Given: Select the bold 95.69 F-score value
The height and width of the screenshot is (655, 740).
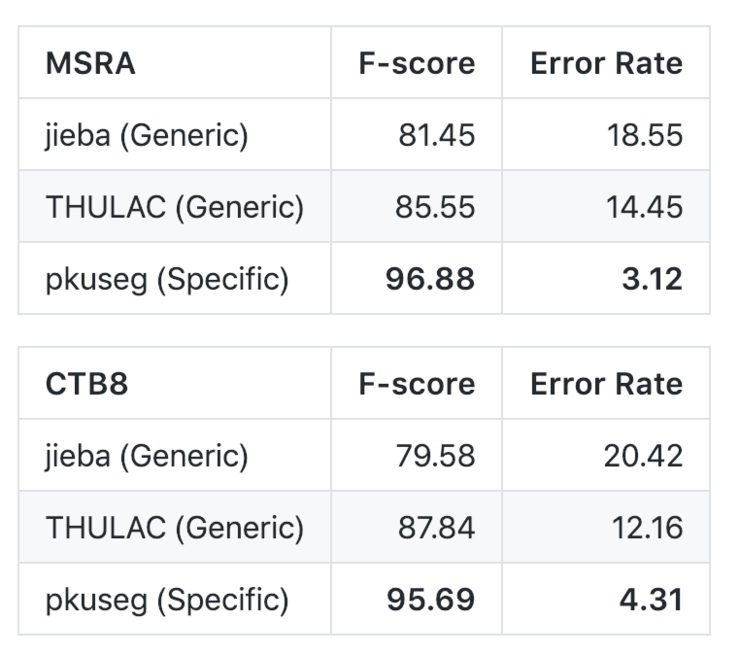Looking at the screenshot, I should pos(430,600).
